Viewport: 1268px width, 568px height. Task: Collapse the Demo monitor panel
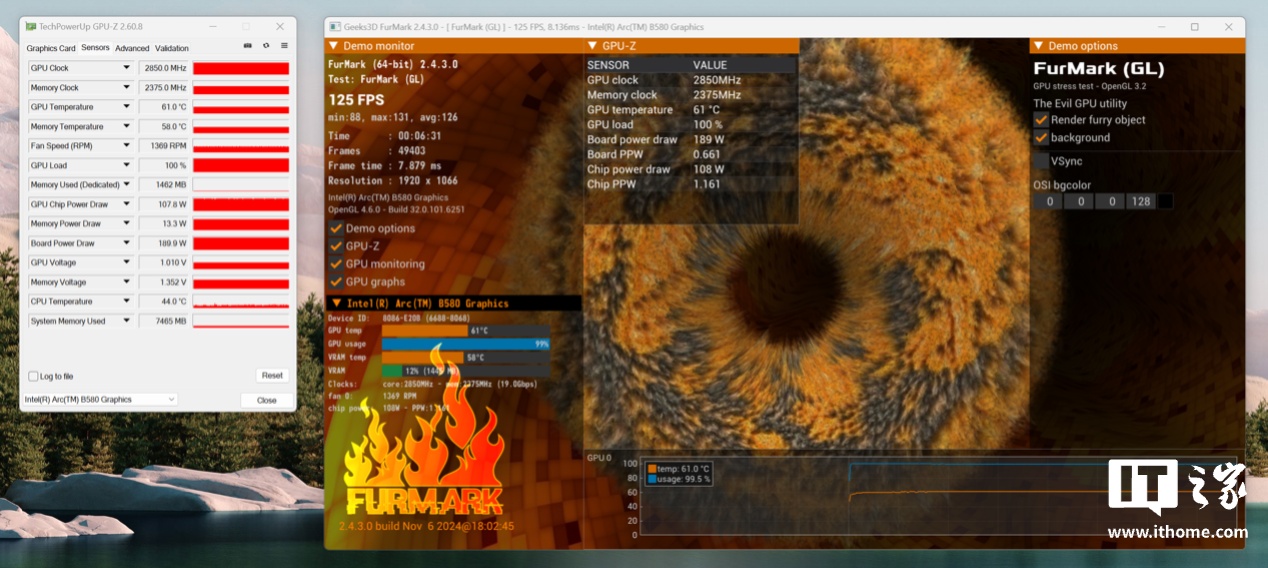coord(334,46)
